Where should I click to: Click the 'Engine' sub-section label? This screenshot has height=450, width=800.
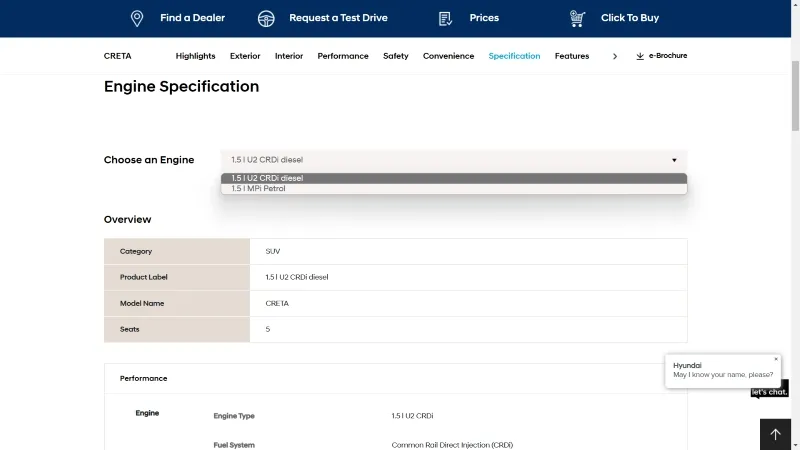pos(147,413)
